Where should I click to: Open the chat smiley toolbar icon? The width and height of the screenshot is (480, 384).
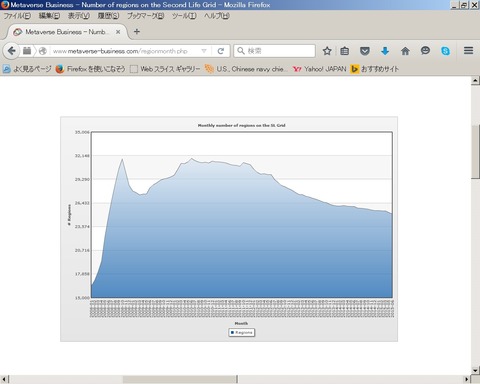click(x=425, y=51)
